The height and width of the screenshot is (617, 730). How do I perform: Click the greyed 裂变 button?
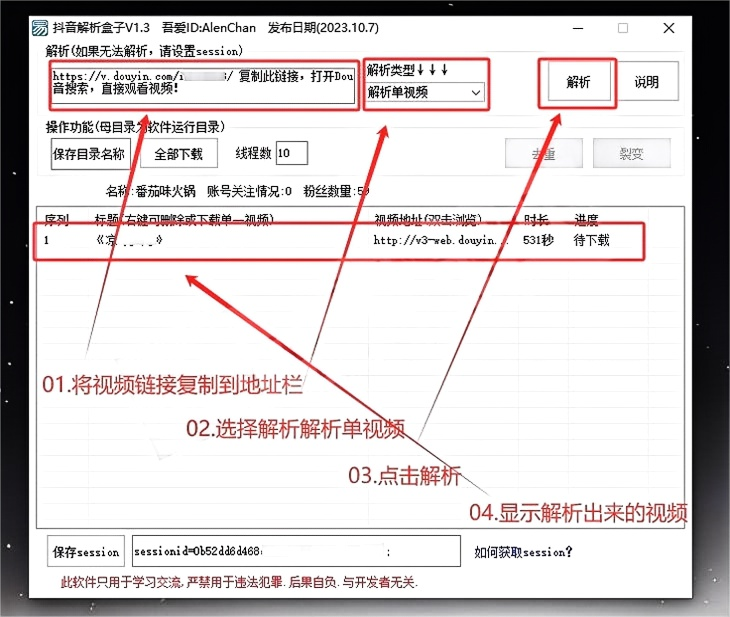click(x=632, y=153)
